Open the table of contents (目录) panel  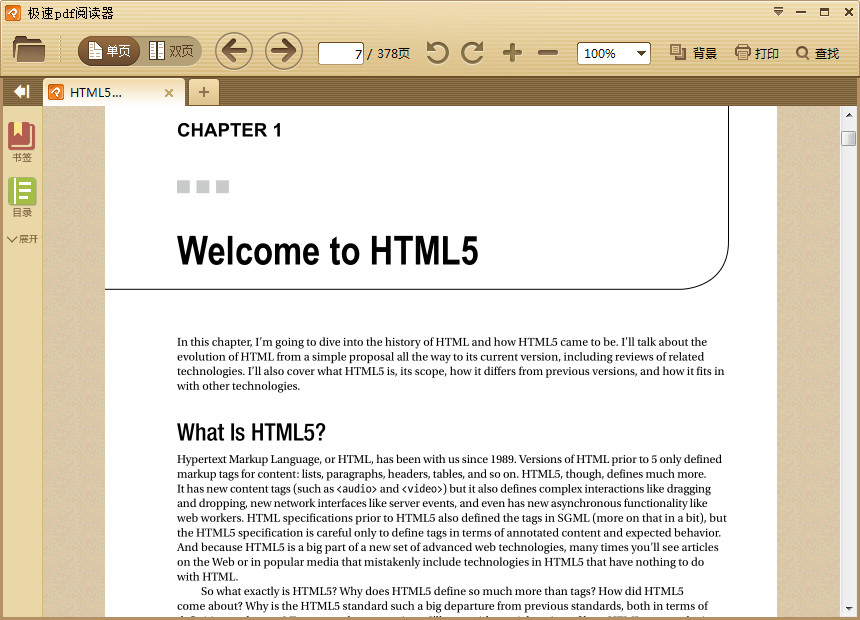tap(22, 197)
